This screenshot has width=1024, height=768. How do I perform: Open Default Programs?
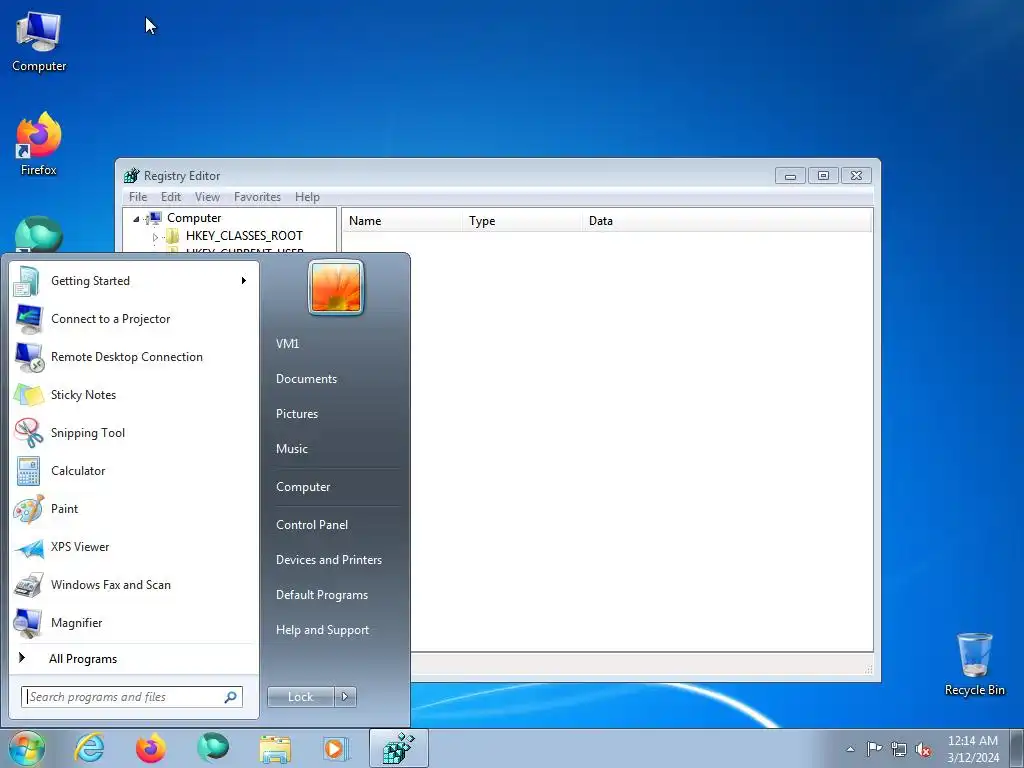tap(321, 595)
